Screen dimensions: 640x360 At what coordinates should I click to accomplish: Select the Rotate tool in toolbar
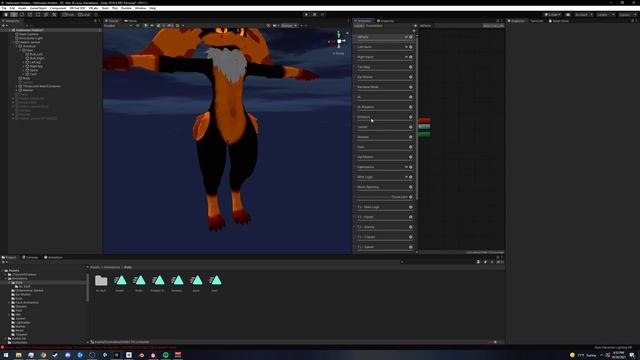coord(22,15)
